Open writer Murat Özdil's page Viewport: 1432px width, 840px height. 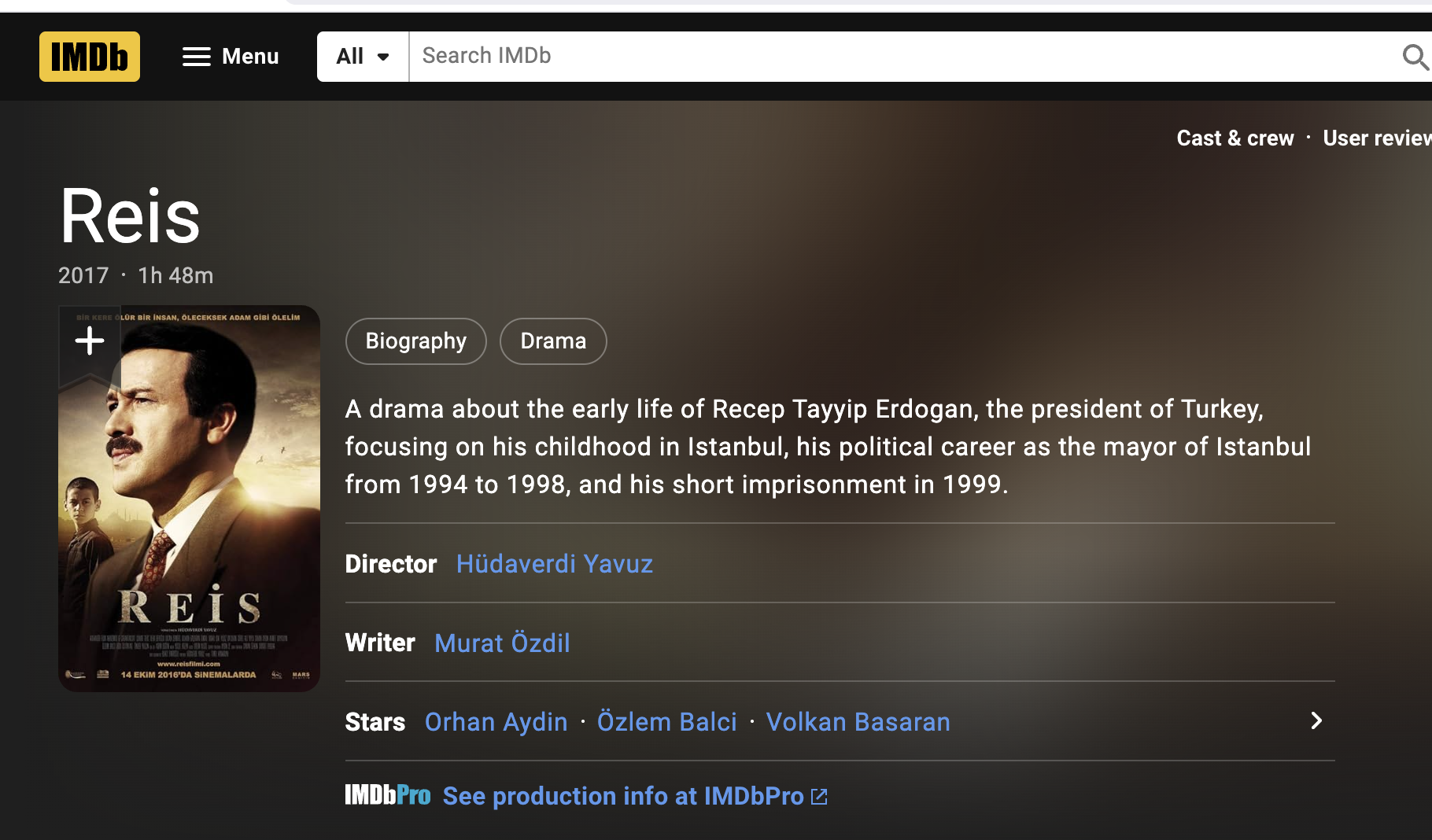tap(502, 643)
